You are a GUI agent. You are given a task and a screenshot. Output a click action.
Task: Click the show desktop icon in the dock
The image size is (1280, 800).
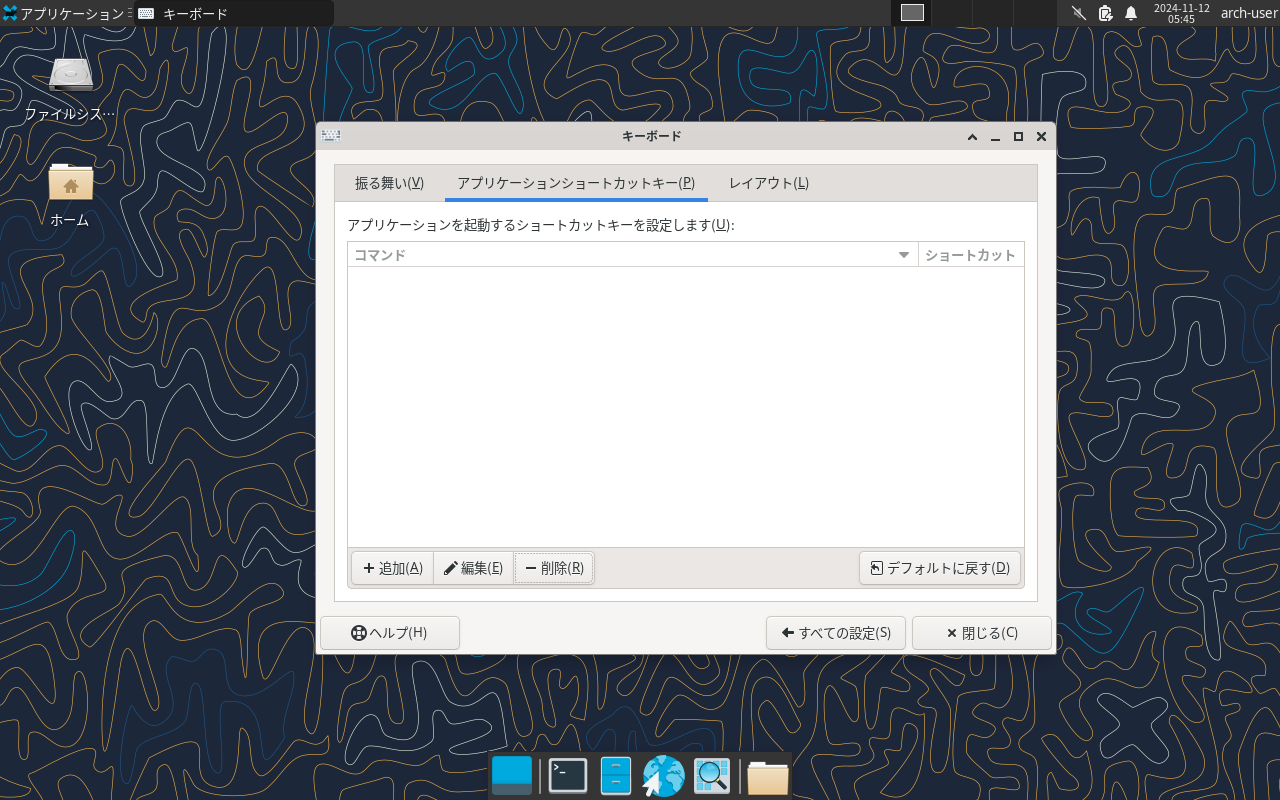511,775
